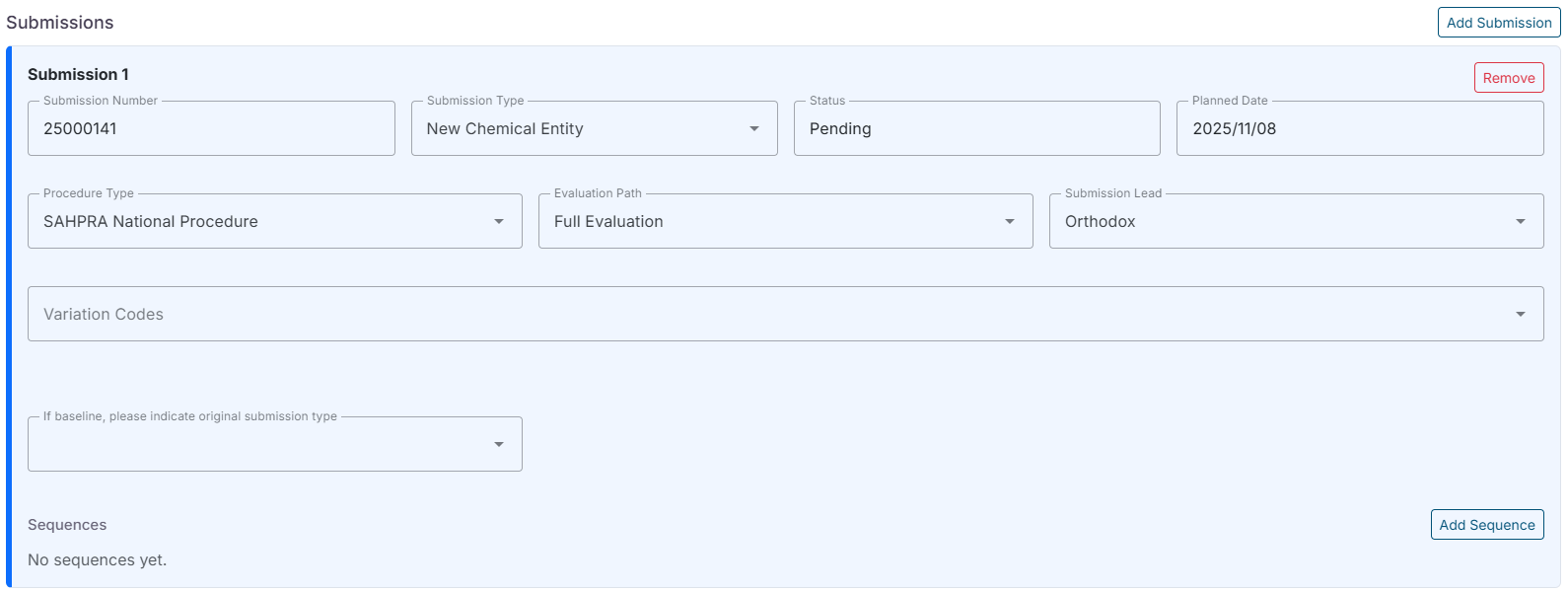The image size is (1568, 592).
Task: Click the Status field showing Pending
Action: [x=976, y=129]
